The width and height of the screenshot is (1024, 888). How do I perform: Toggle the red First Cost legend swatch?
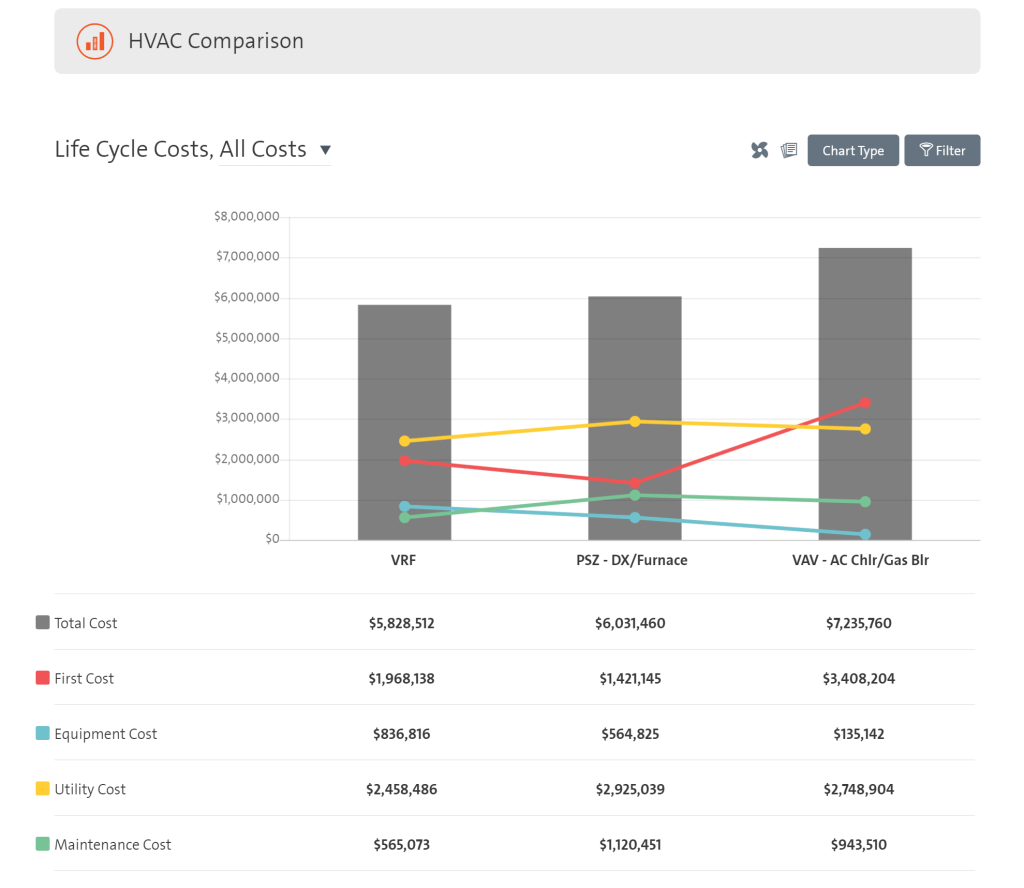click(42, 677)
